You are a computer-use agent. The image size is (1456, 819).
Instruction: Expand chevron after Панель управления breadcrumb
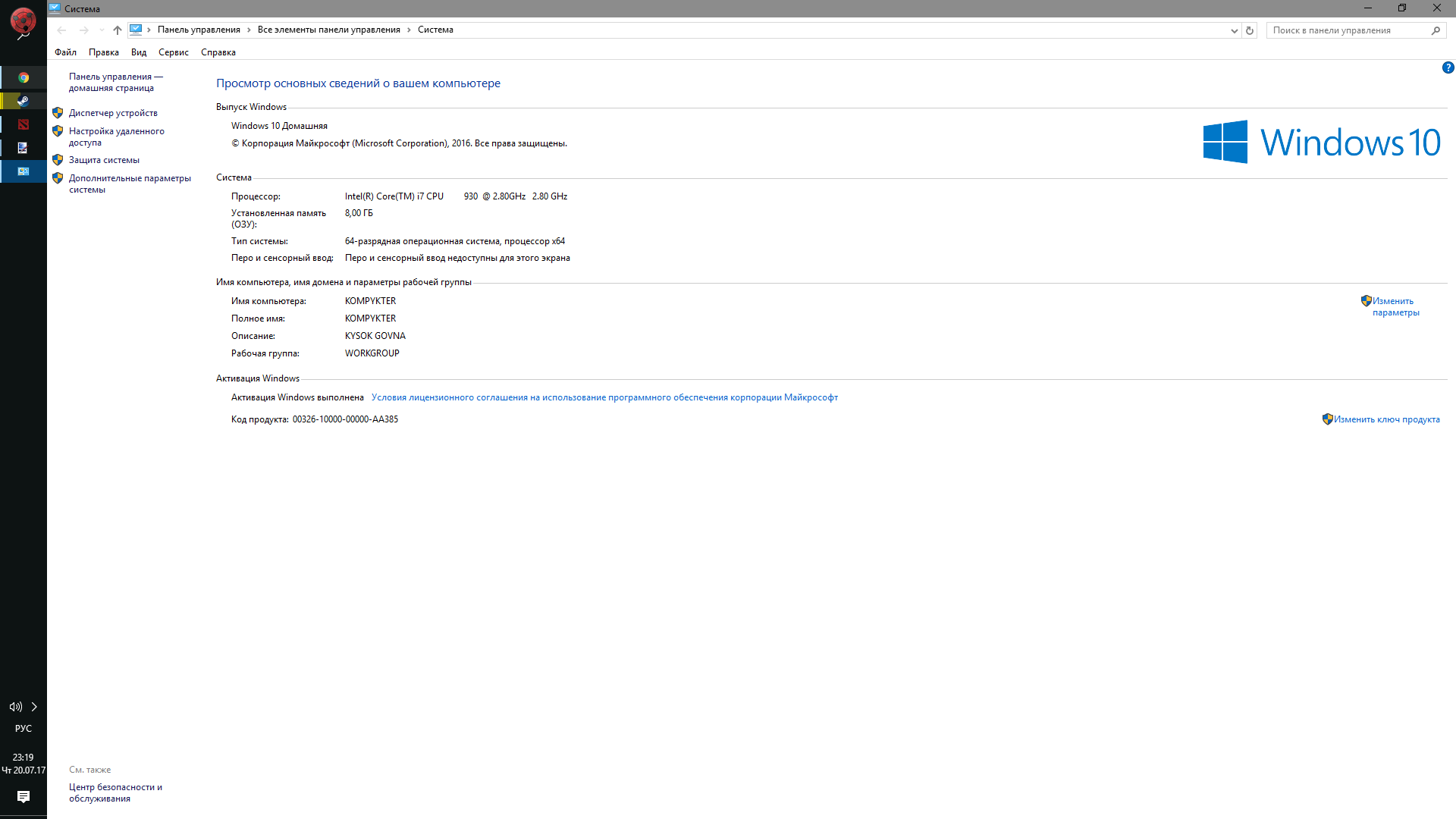tap(249, 30)
